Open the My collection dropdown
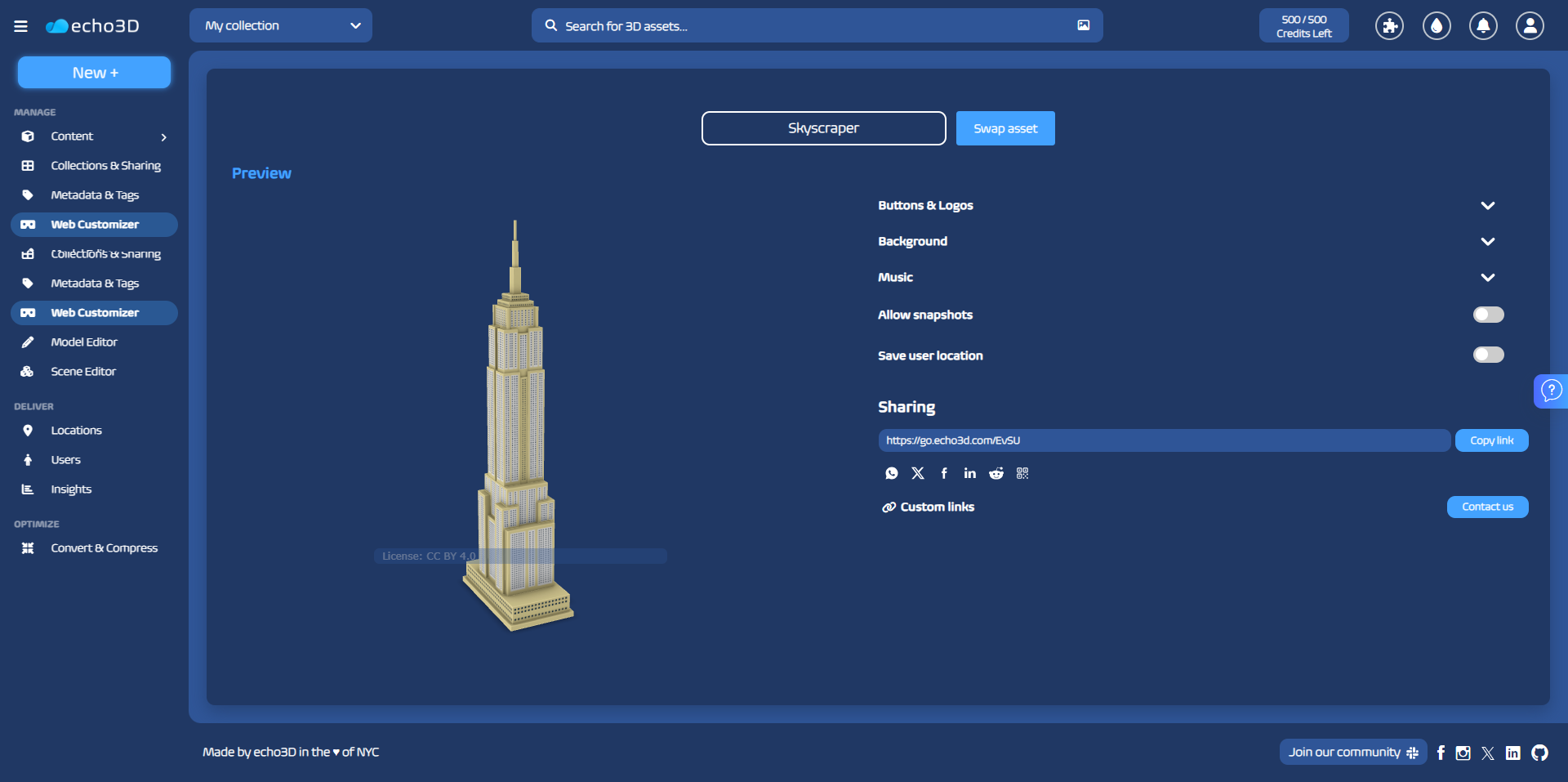The height and width of the screenshot is (782, 1568). tap(281, 25)
